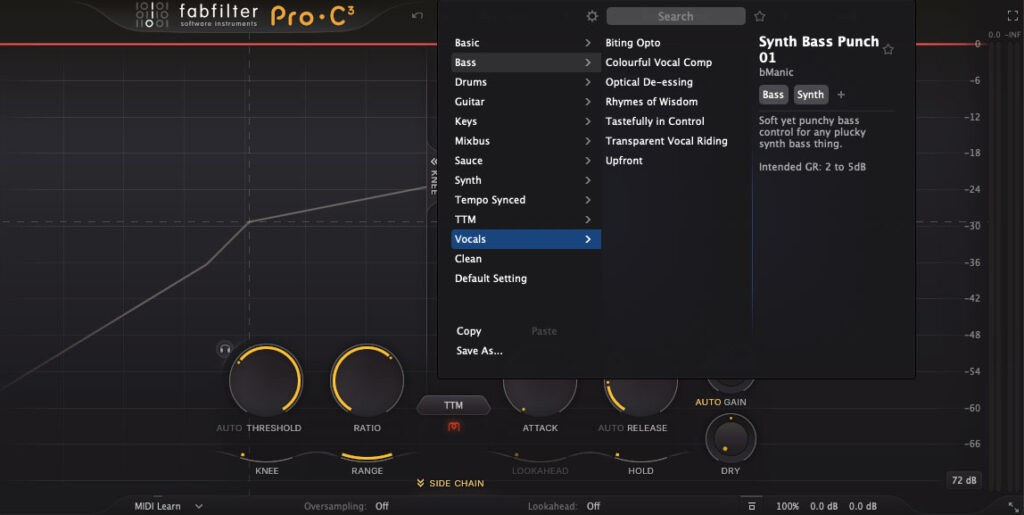Click the HOLD slider
Screen dimensions: 1024x515
pyautogui.click(x=640, y=456)
